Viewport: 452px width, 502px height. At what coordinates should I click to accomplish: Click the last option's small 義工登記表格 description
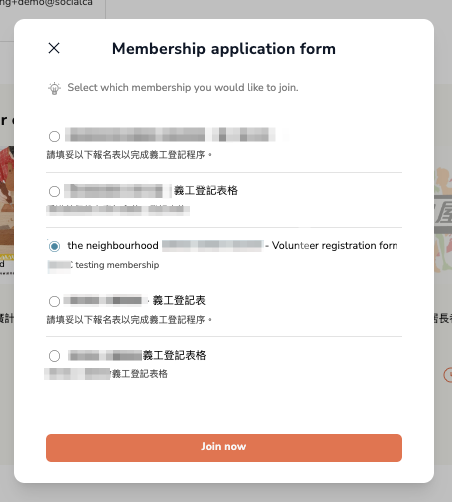click(x=140, y=374)
